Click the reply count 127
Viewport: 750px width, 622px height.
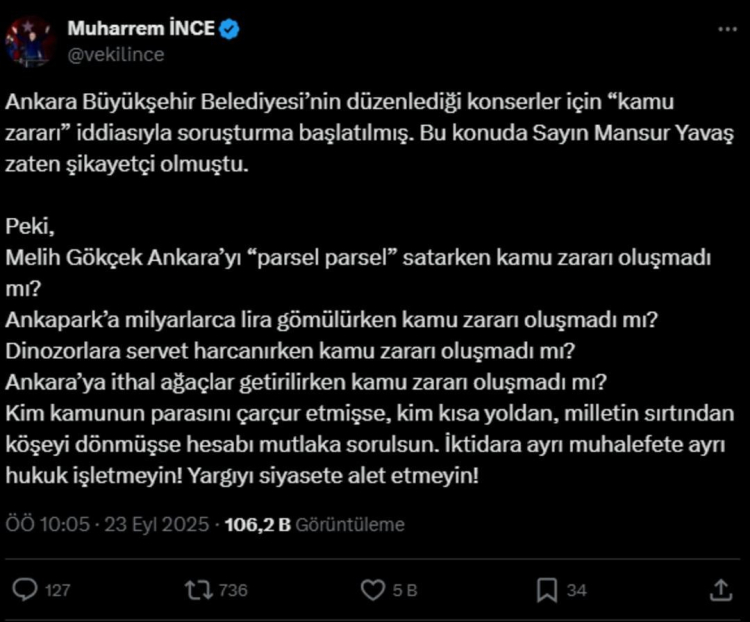[58, 591]
